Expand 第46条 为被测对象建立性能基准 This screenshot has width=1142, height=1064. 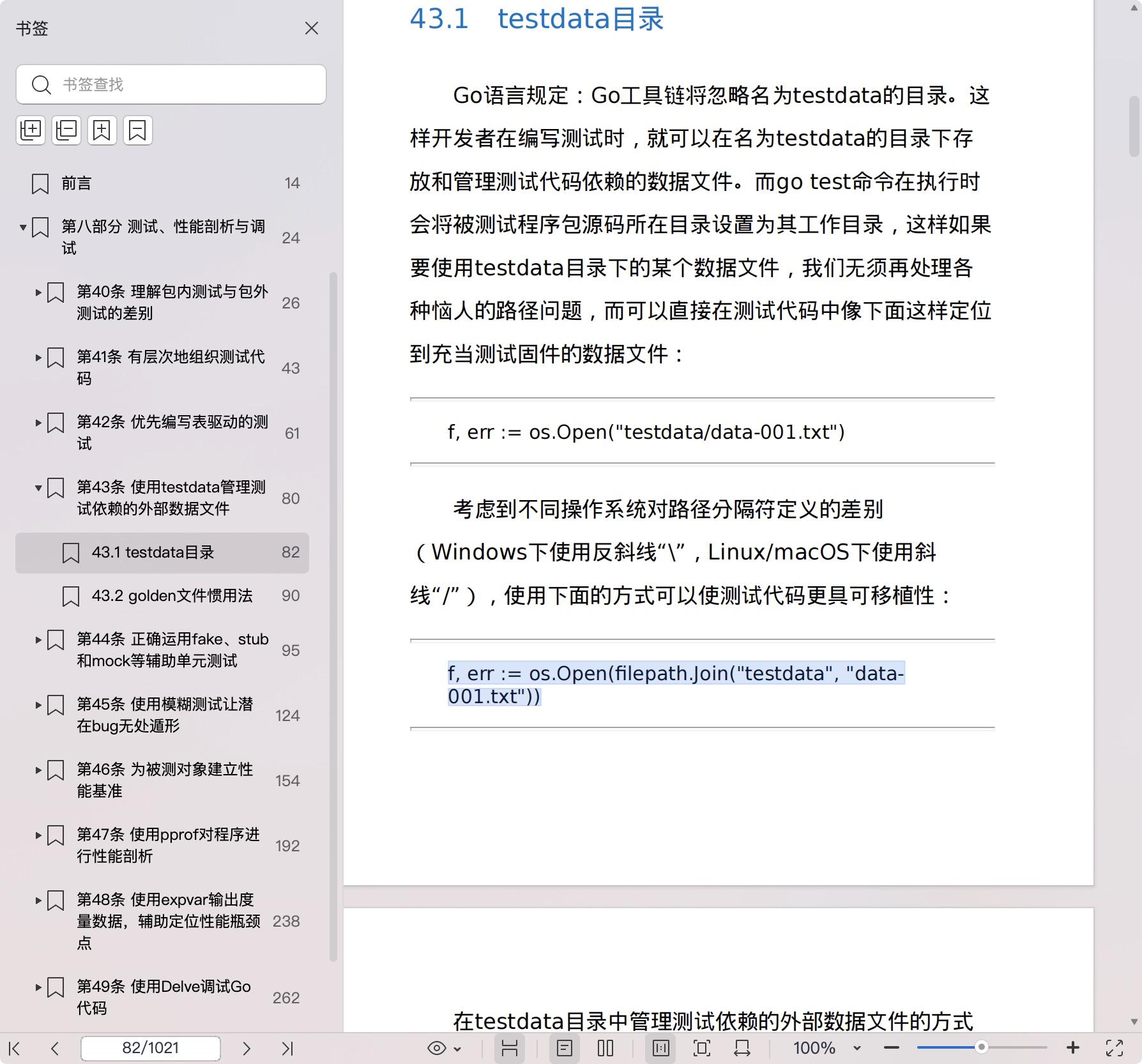[x=38, y=770]
